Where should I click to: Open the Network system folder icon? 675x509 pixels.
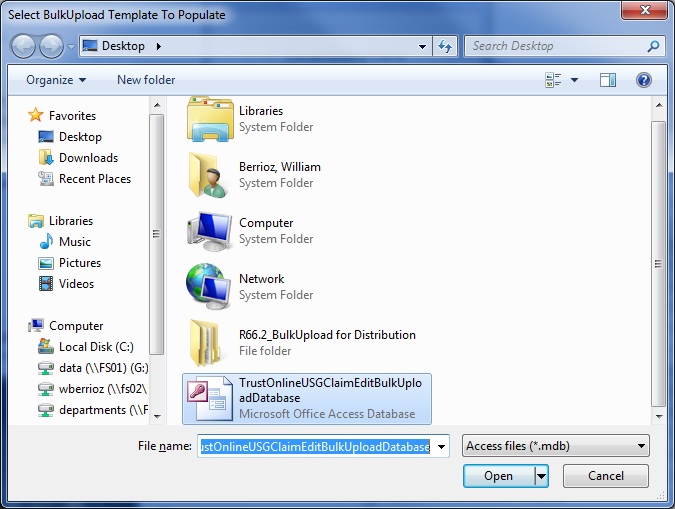pos(210,287)
